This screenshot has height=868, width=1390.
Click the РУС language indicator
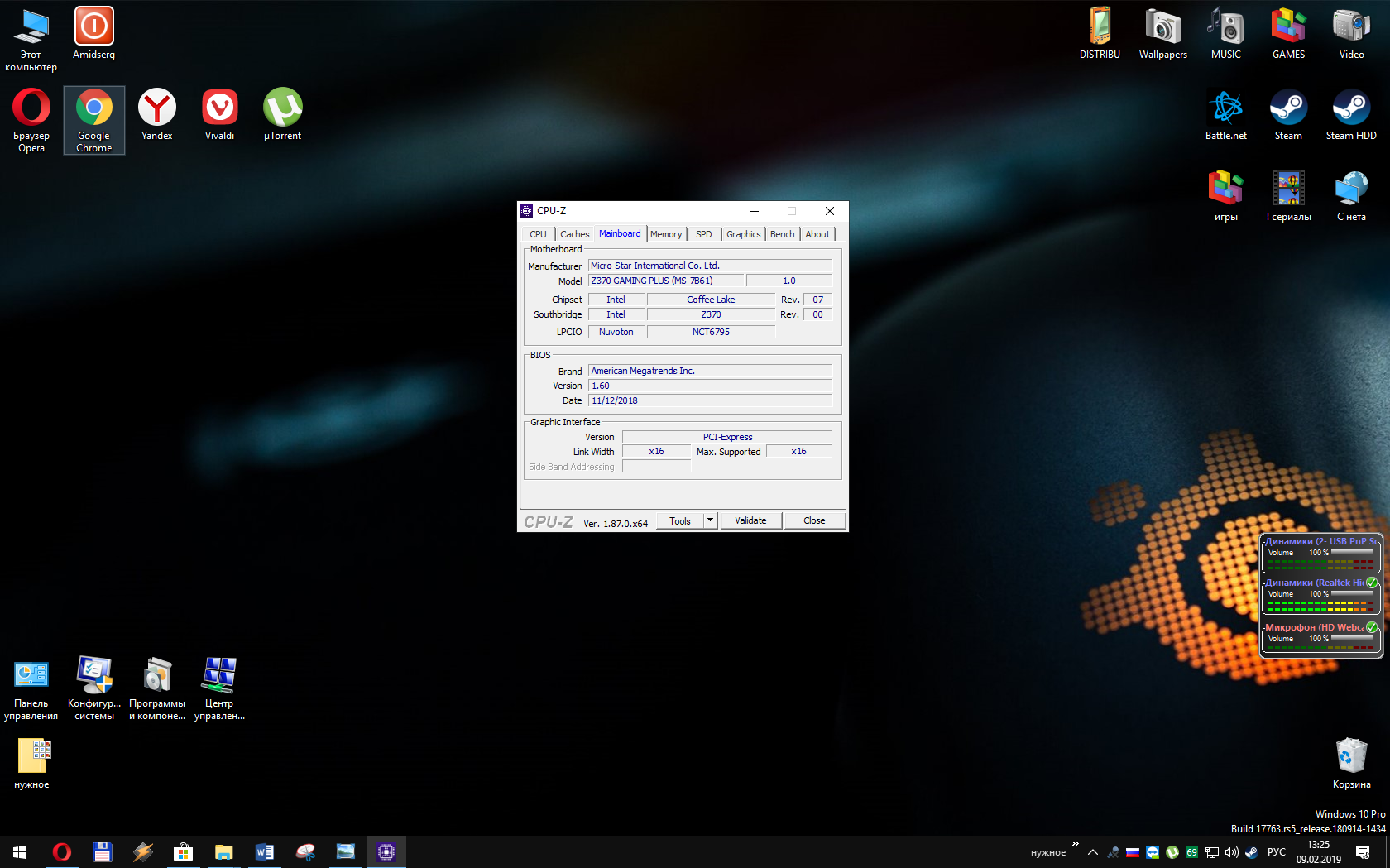click(1277, 852)
